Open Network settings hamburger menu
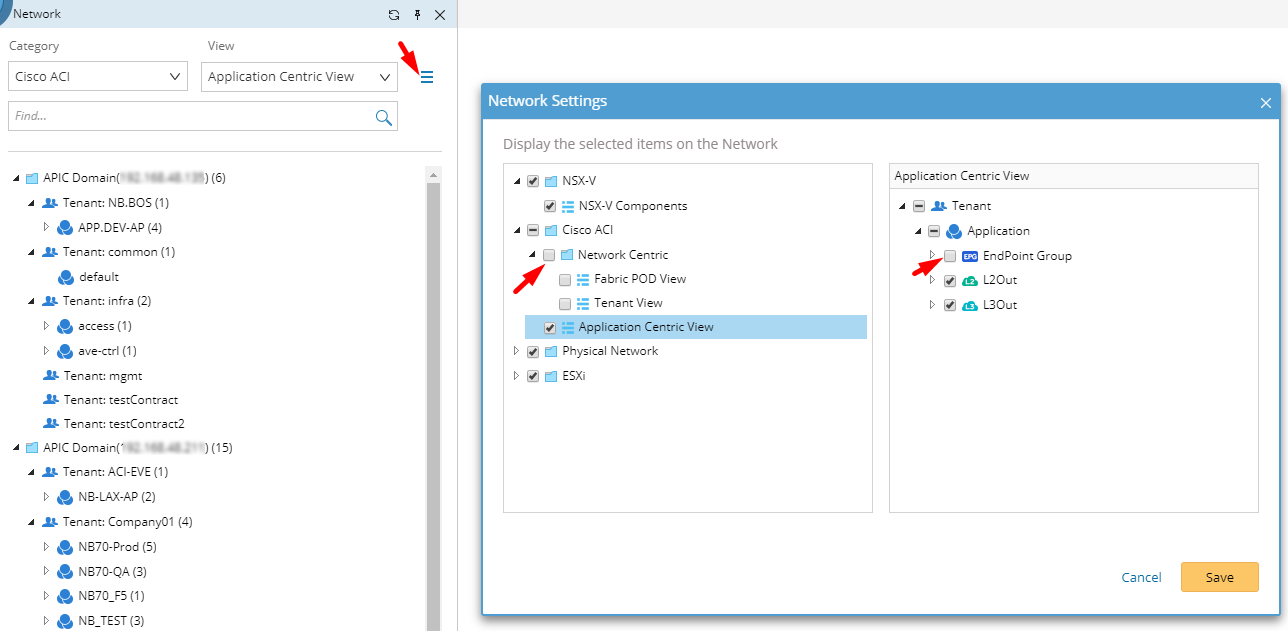This screenshot has height=631, width=1288. (427, 77)
